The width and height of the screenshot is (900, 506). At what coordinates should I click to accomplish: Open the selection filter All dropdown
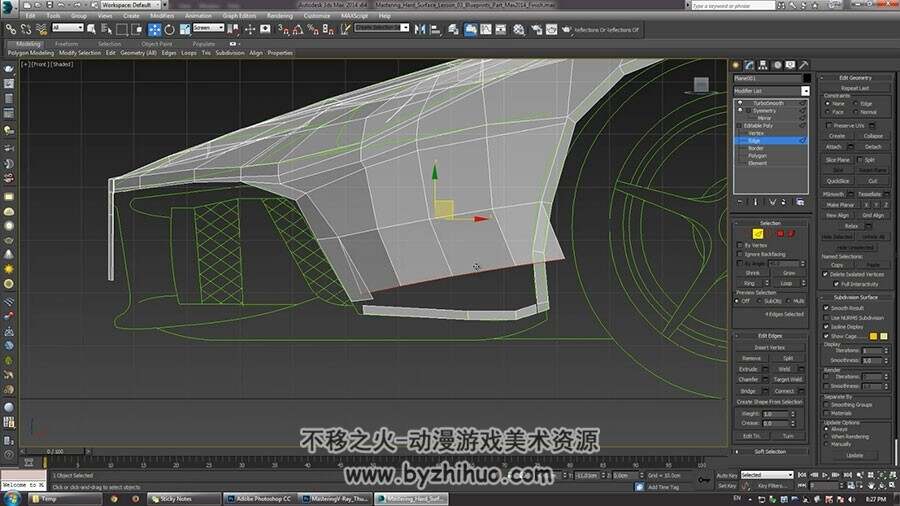click(68, 28)
